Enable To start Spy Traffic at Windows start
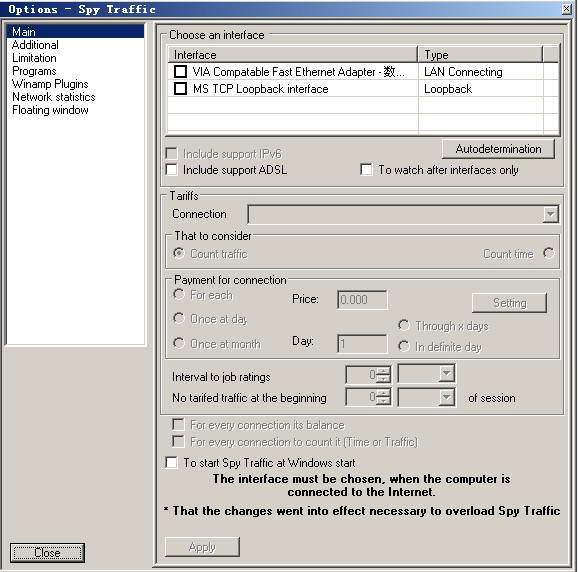578x572 pixels. click(171, 462)
